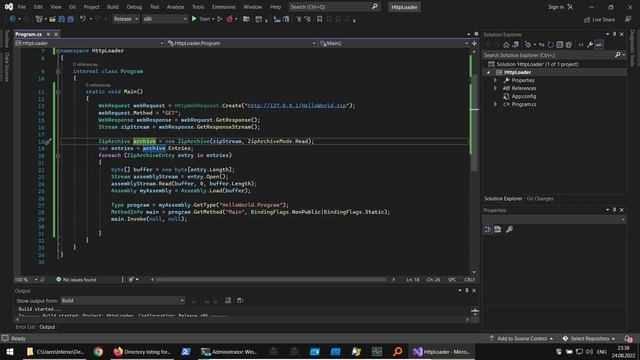Expand the Properties tree node
The width and height of the screenshot is (640, 360).
[x=496, y=80]
